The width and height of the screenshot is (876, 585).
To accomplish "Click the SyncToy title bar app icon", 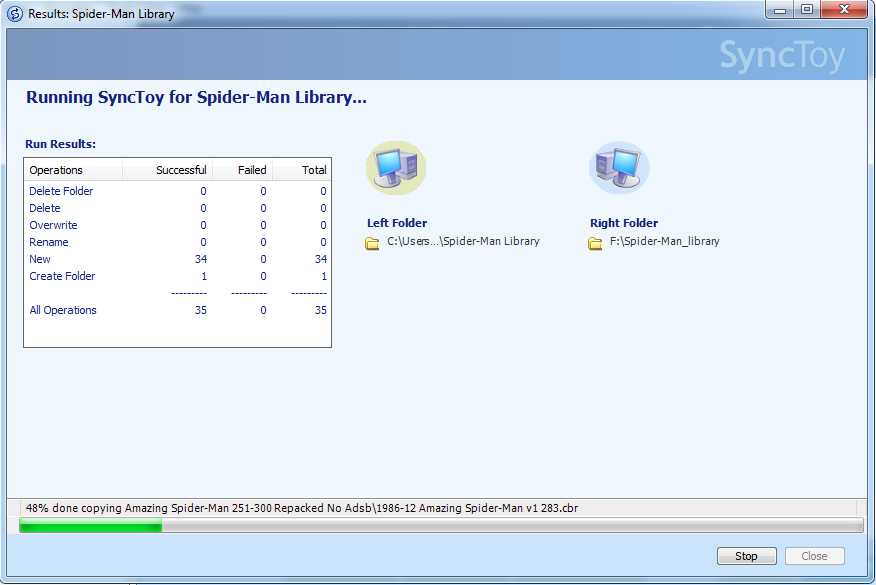I will pos(15,13).
